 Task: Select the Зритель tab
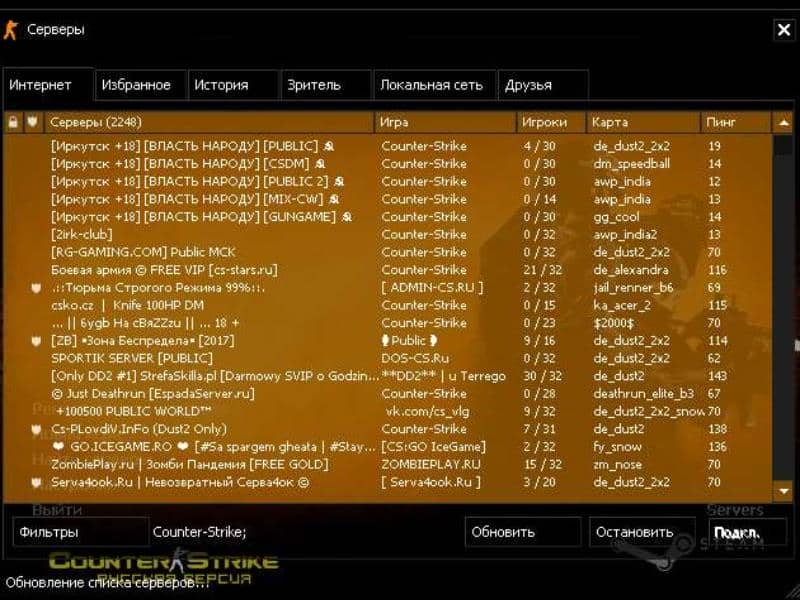(x=326, y=85)
